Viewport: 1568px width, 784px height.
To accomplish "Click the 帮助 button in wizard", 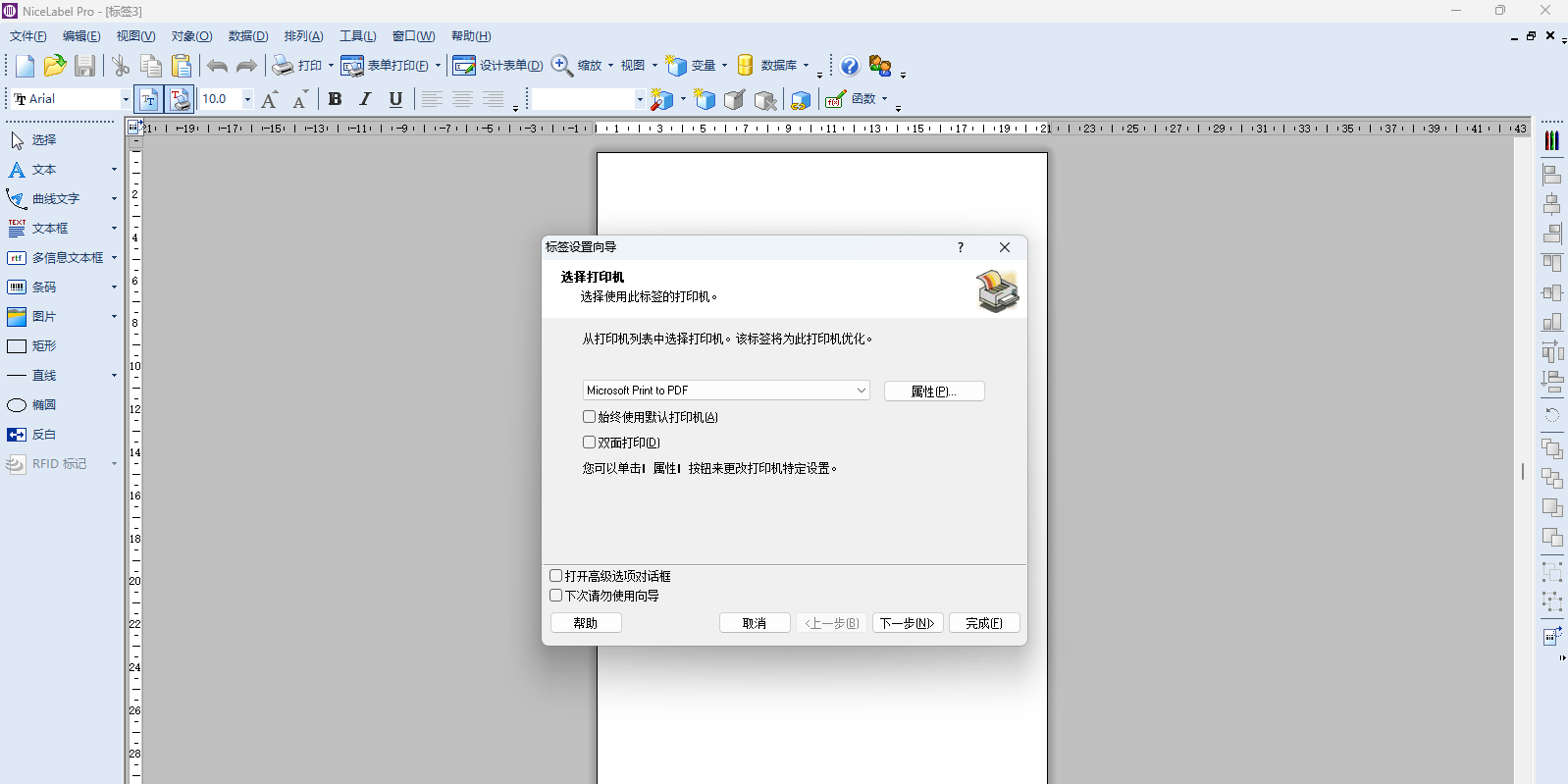I will tap(586, 623).
